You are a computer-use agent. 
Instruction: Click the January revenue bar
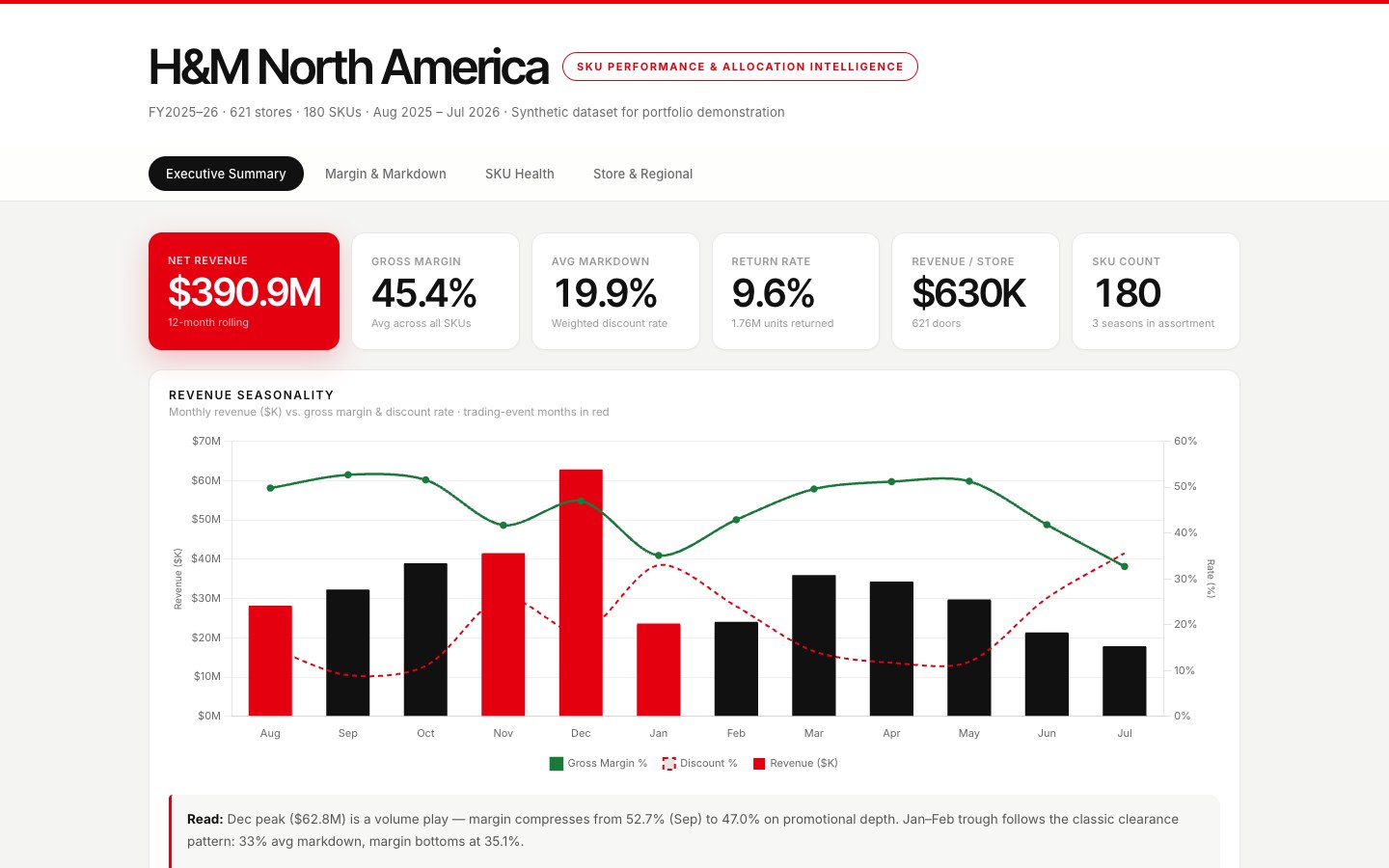(x=659, y=669)
